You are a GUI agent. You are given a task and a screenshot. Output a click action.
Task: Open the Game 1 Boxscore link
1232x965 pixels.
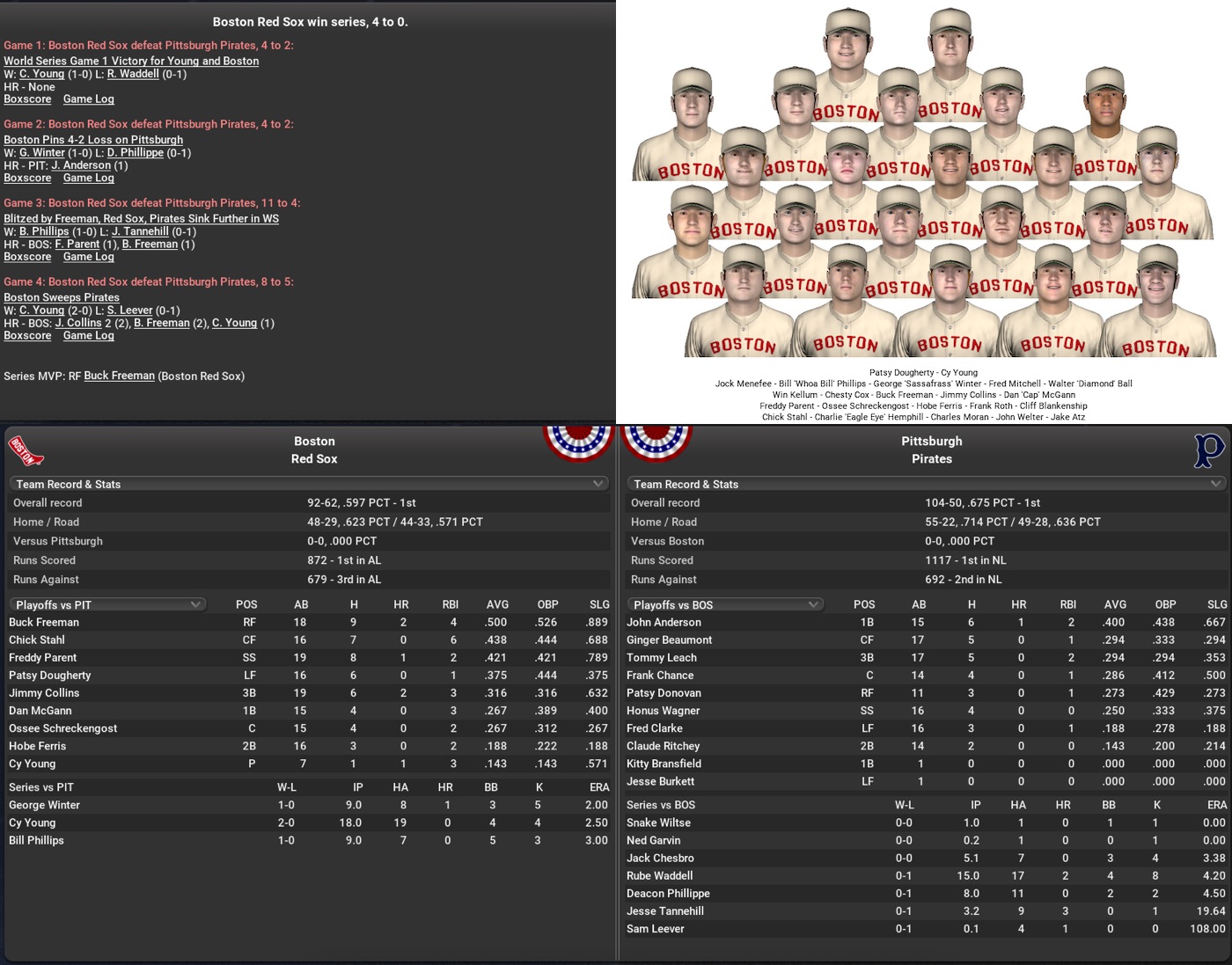pos(27,99)
